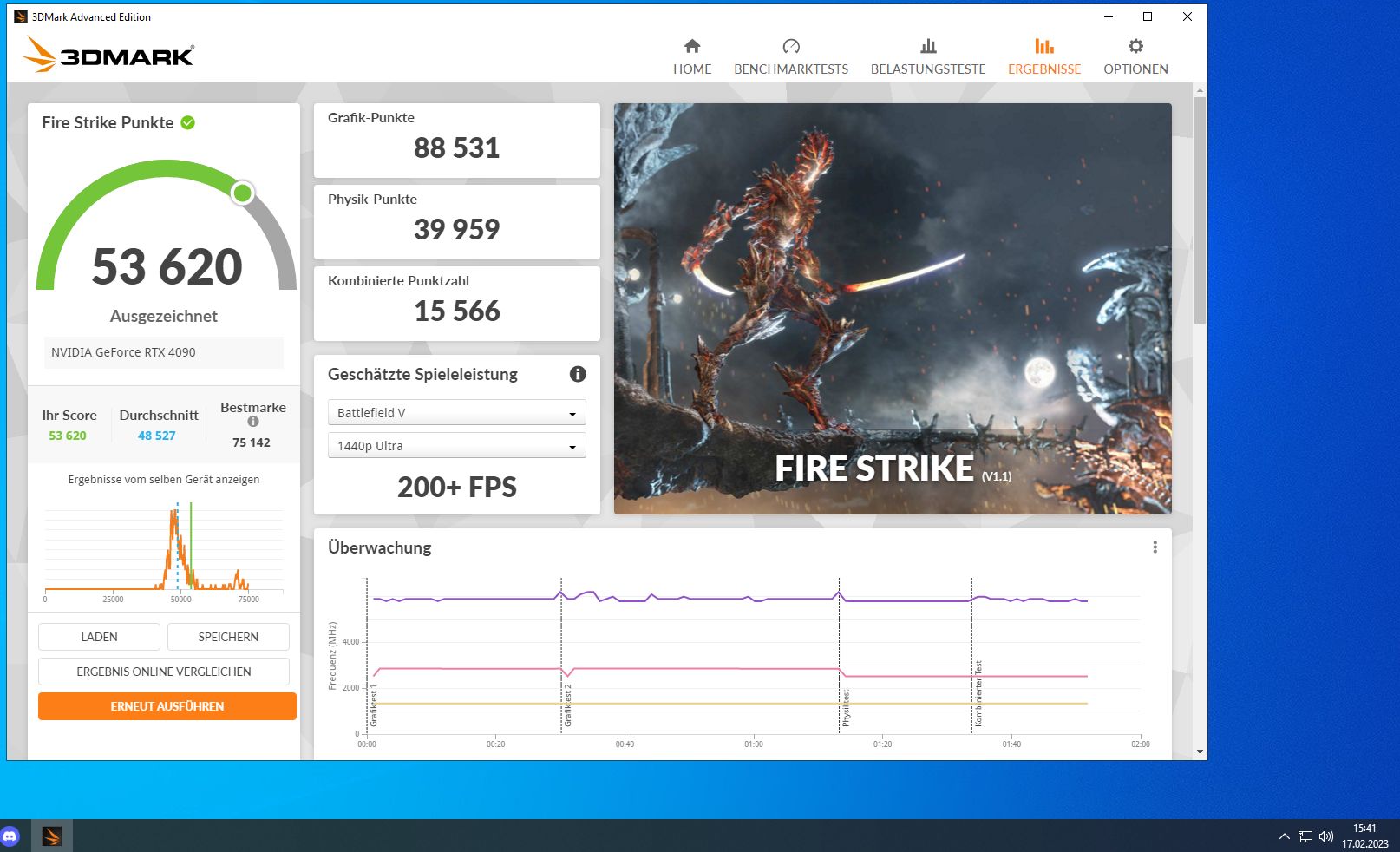
Task: Switch to BENCHMARKTESTS tab
Action: (791, 57)
